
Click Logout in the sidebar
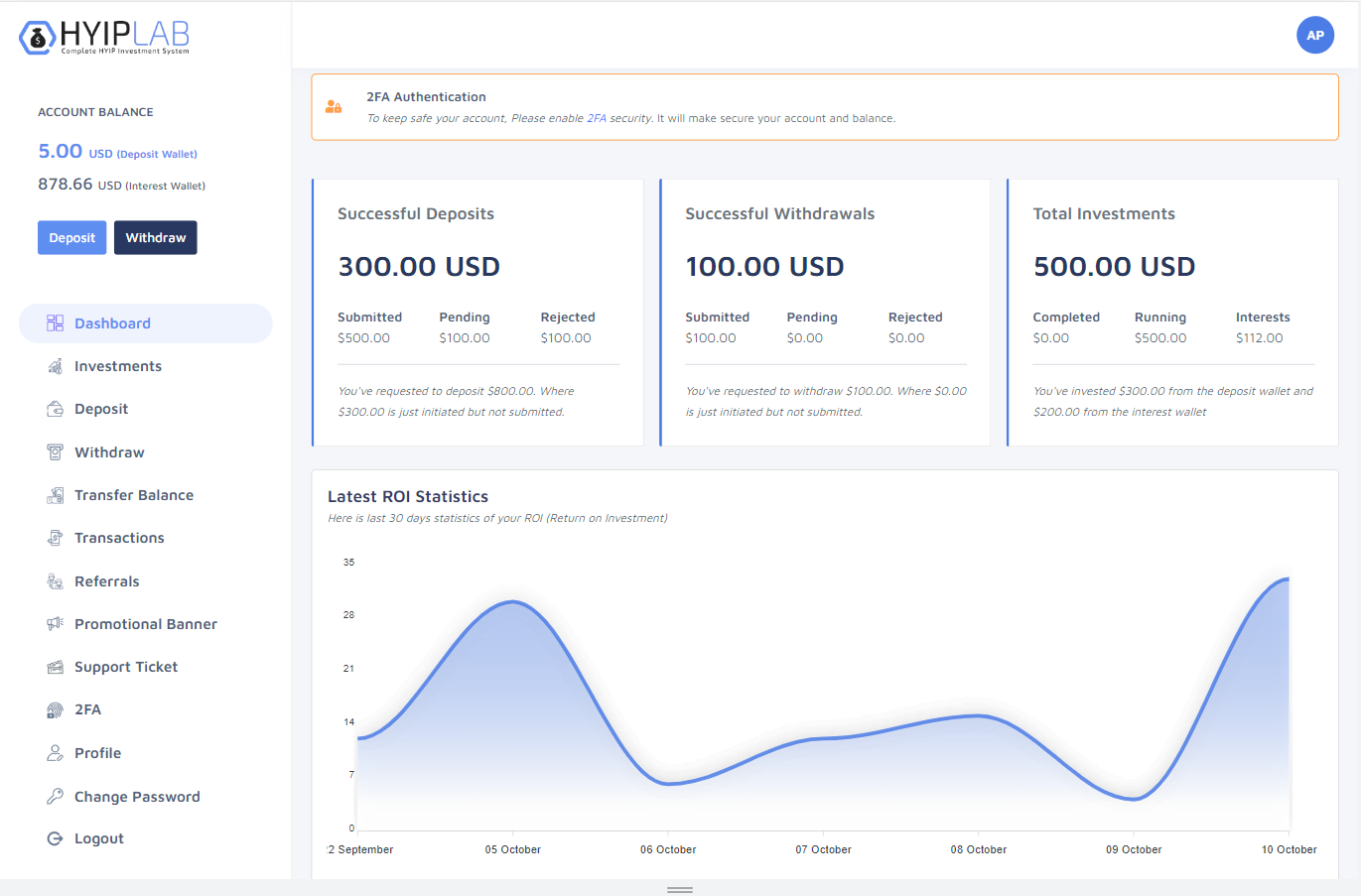98,838
